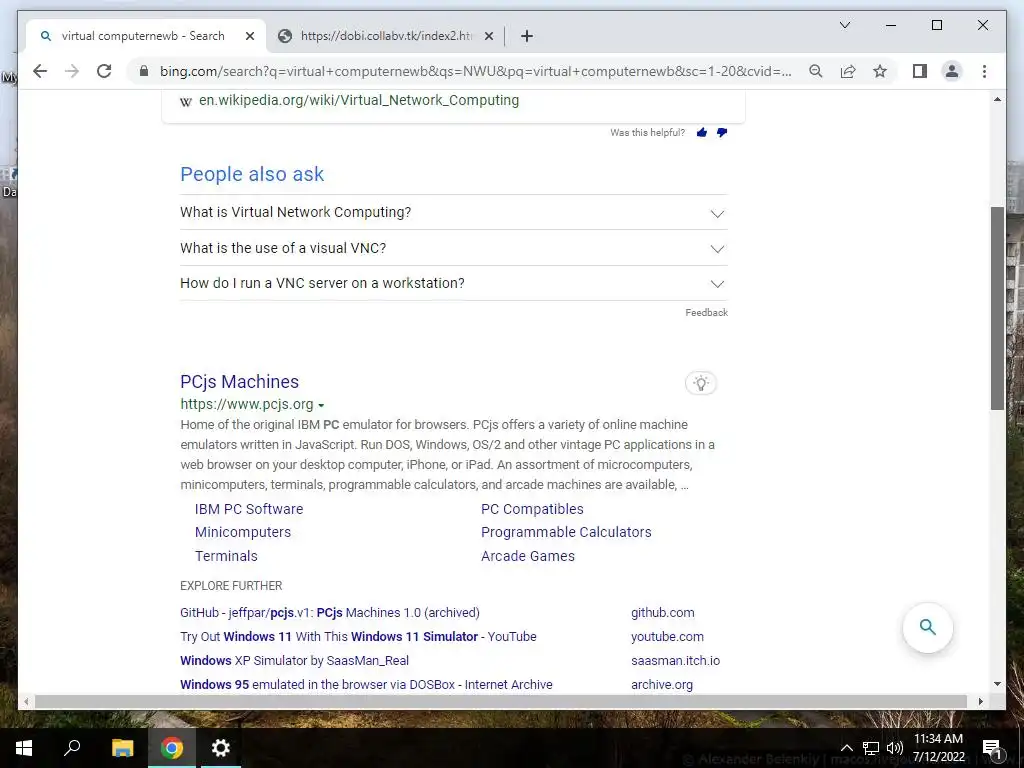The height and width of the screenshot is (768, 1024).
Task: View site info via the lock icon
Action: click(x=144, y=71)
